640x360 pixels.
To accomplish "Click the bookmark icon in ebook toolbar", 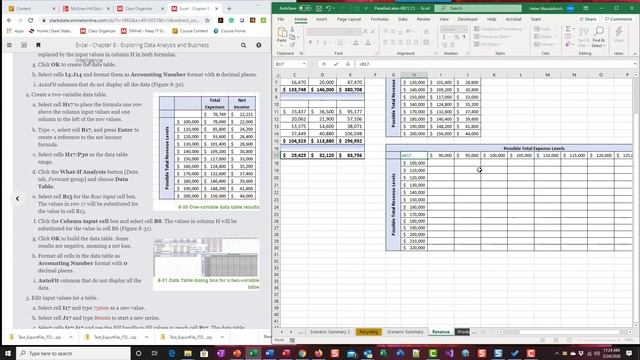I will click(38, 45).
